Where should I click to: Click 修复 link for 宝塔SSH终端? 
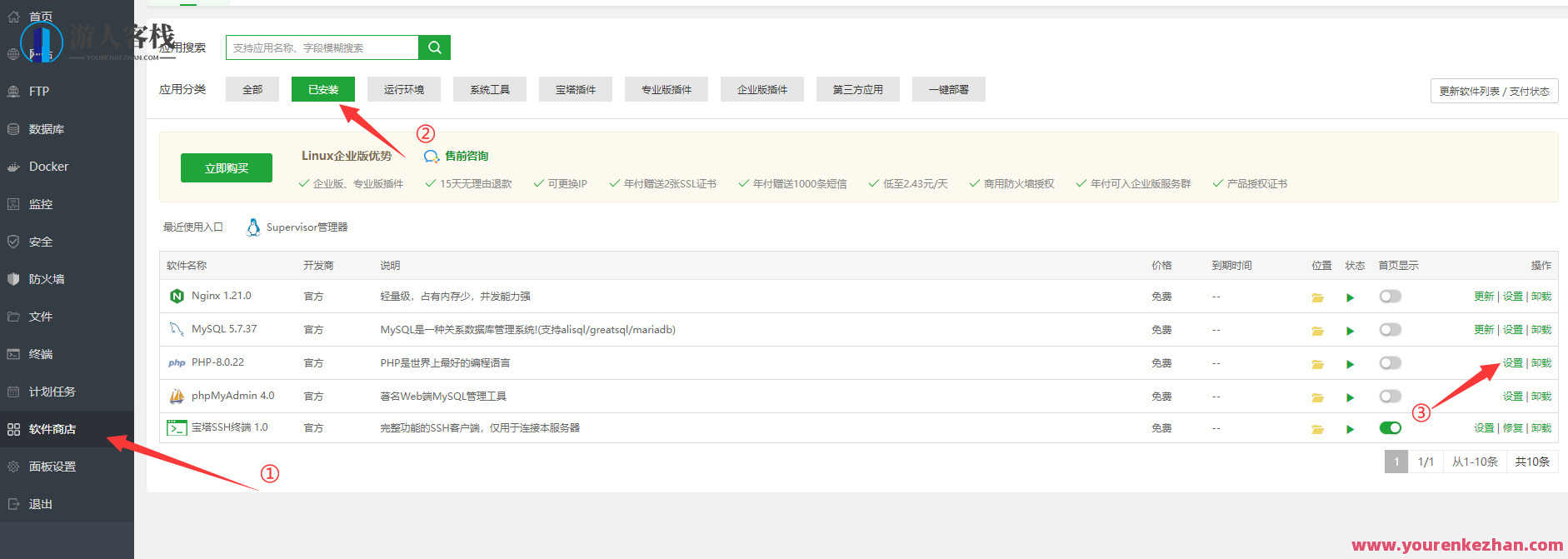click(x=1513, y=428)
